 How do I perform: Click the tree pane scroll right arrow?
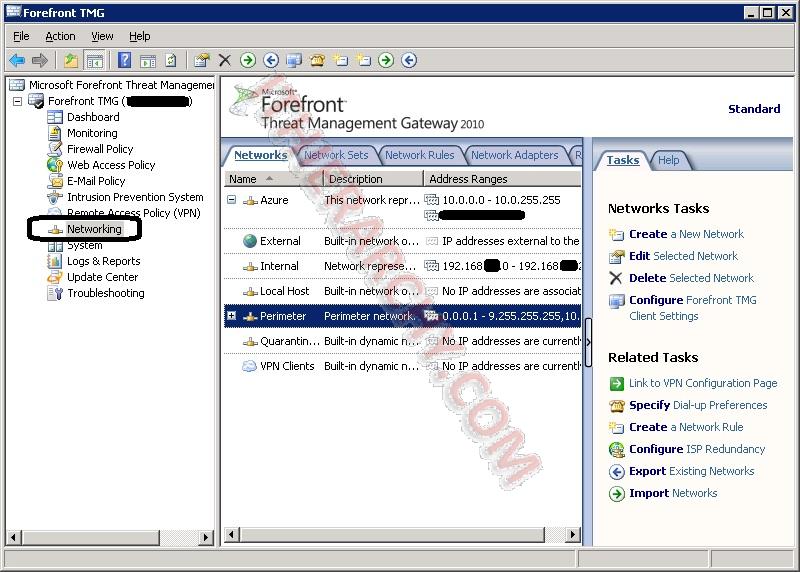pos(206,537)
